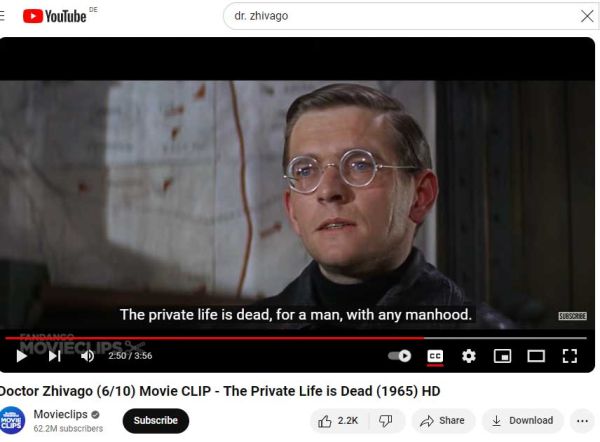Image resolution: width=600 pixels, height=442 pixels.
Task: Switch to theater mode
Action: pyautogui.click(x=536, y=356)
